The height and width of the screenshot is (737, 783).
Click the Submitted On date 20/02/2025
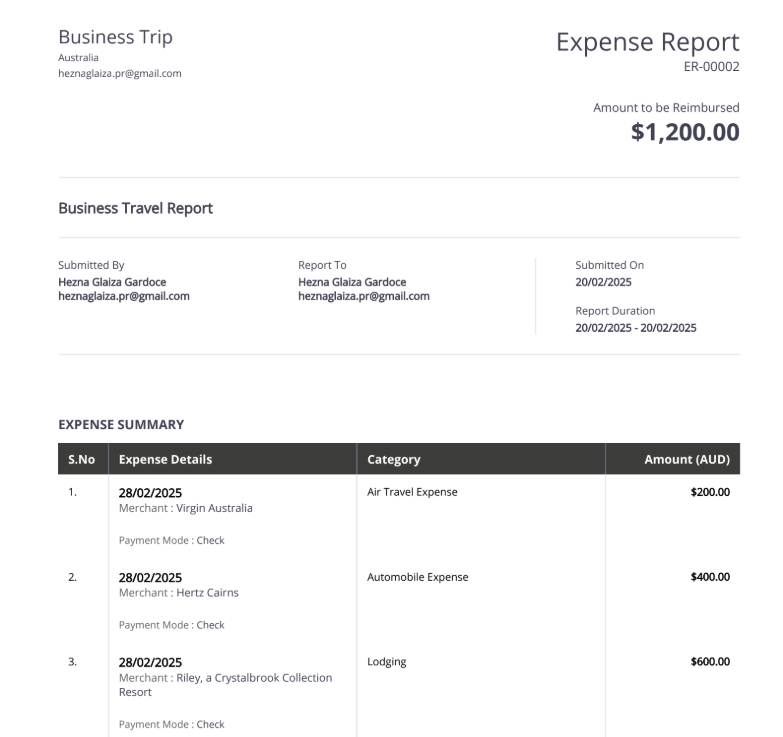[x=603, y=282]
